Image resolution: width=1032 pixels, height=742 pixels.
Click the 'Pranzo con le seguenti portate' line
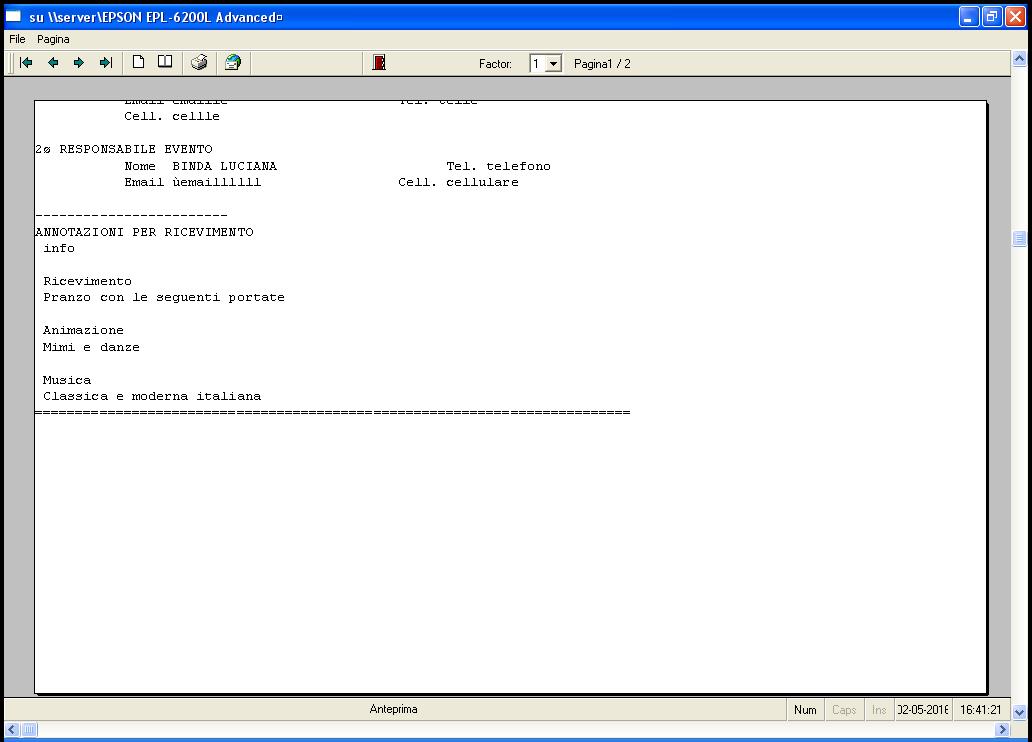164,298
